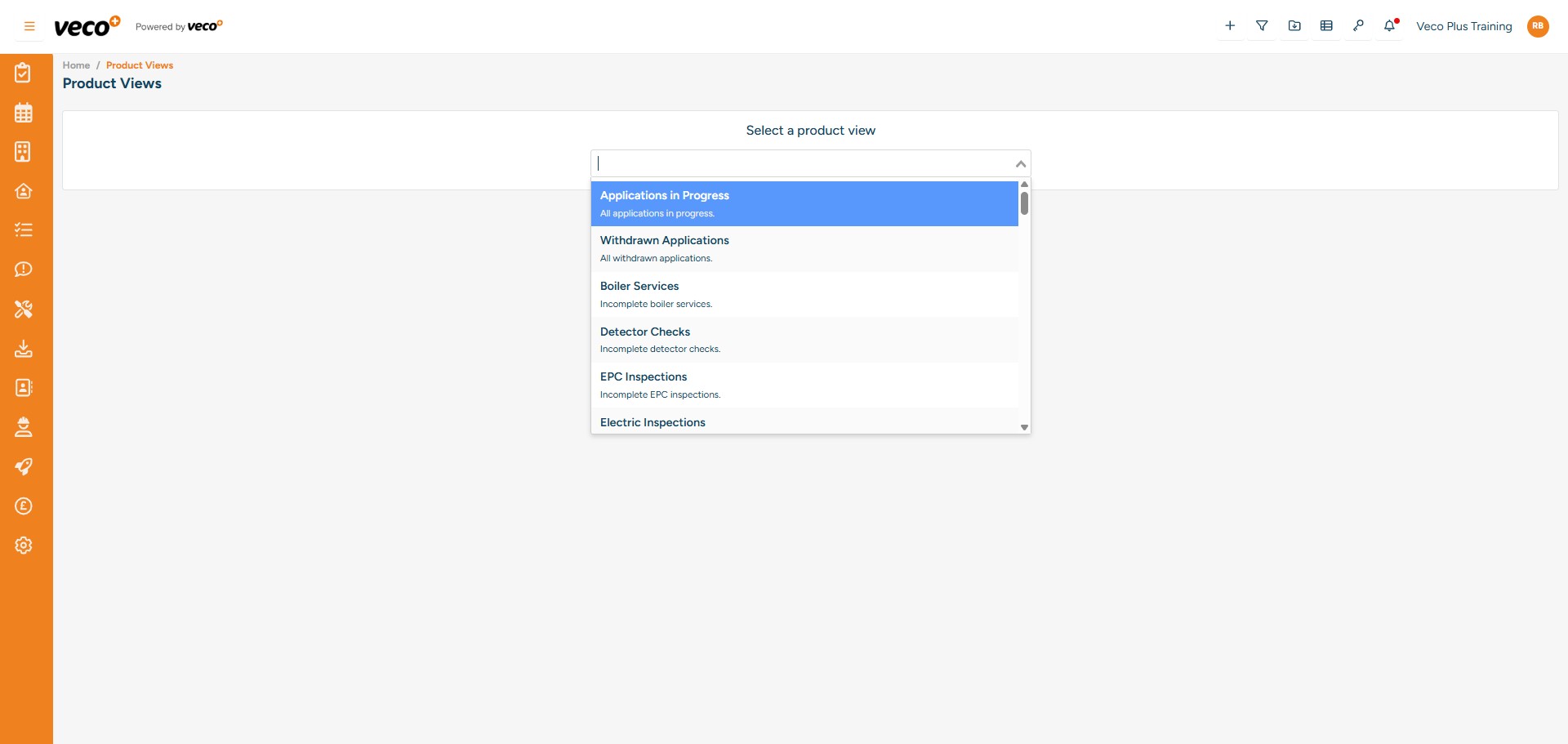Click the building icon in the sidebar

pos(24,151)
